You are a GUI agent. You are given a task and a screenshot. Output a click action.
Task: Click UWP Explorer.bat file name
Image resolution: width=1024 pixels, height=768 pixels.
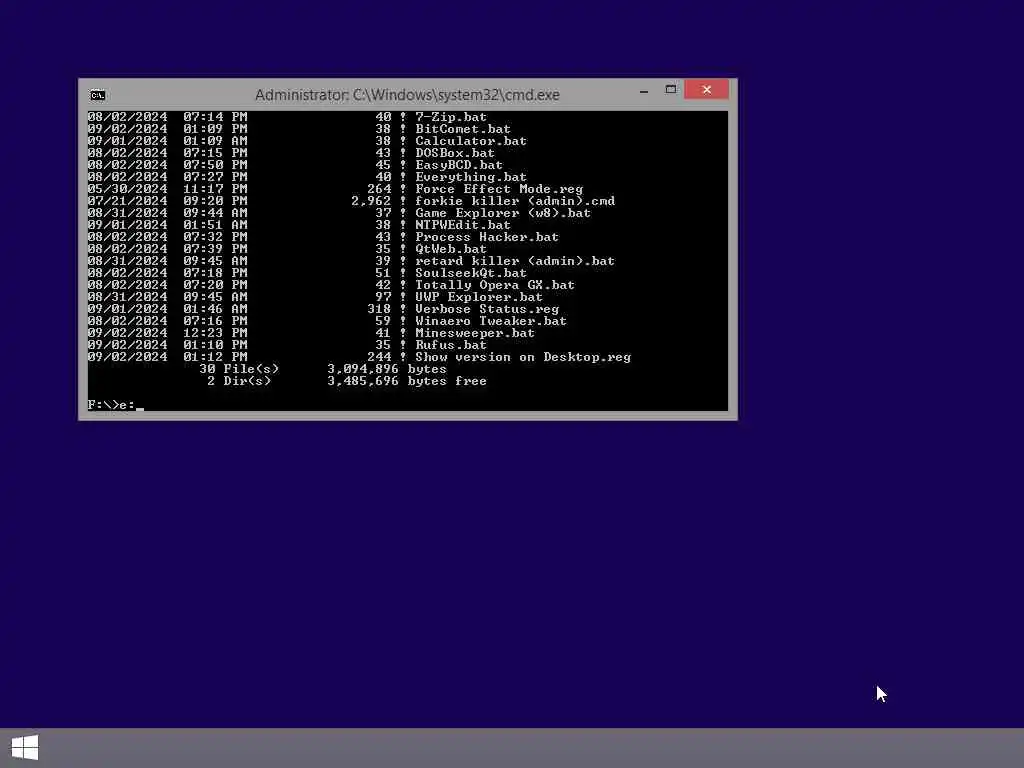[479, 297]
